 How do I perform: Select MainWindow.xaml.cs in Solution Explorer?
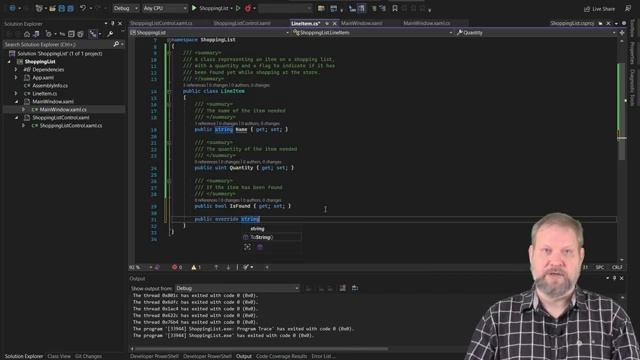coord(63,109)
